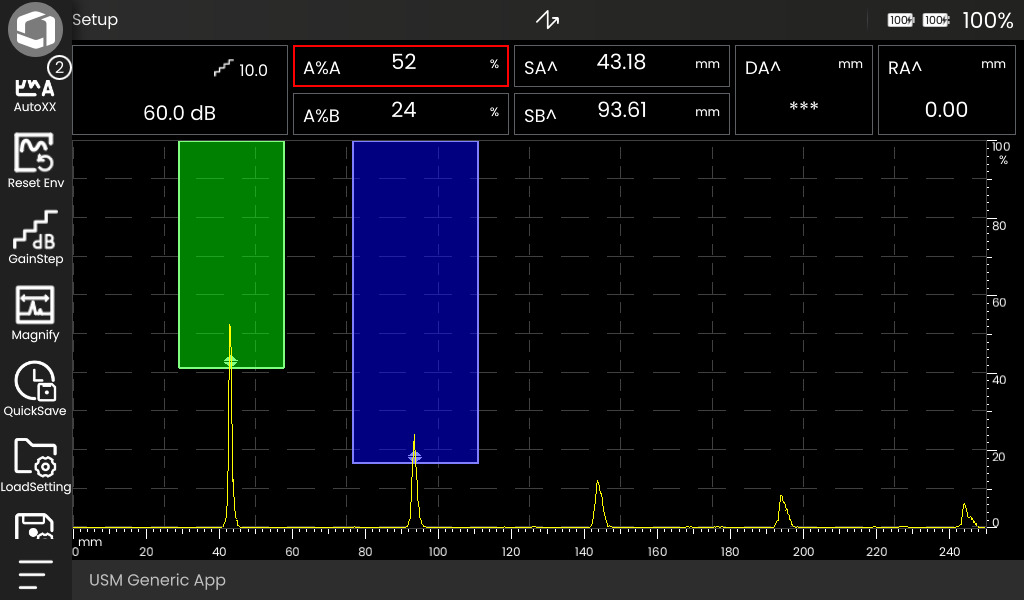The width and height of the screenshot is (1024, 600).
Task: Open the main cube logo menu
Action: click(35, 29)
